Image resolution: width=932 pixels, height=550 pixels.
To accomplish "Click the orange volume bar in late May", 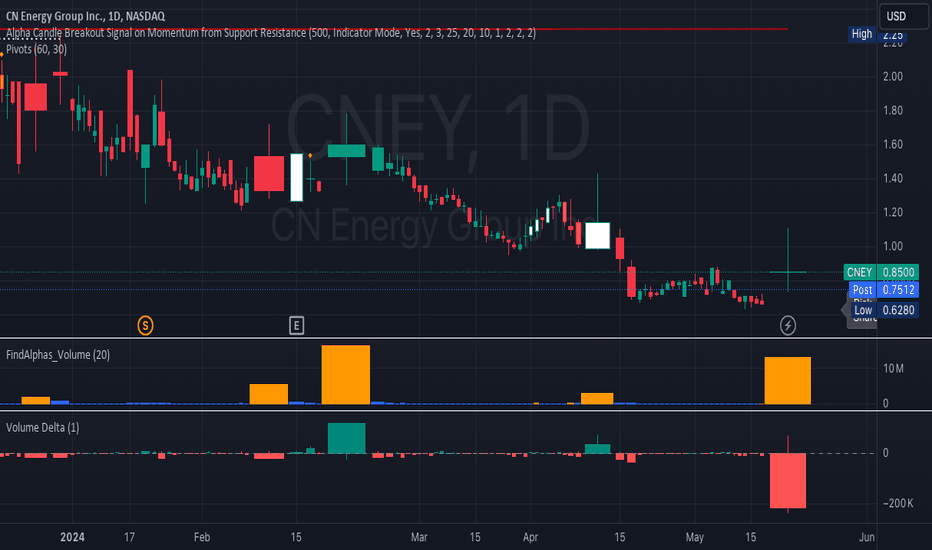I will point(788,381).
